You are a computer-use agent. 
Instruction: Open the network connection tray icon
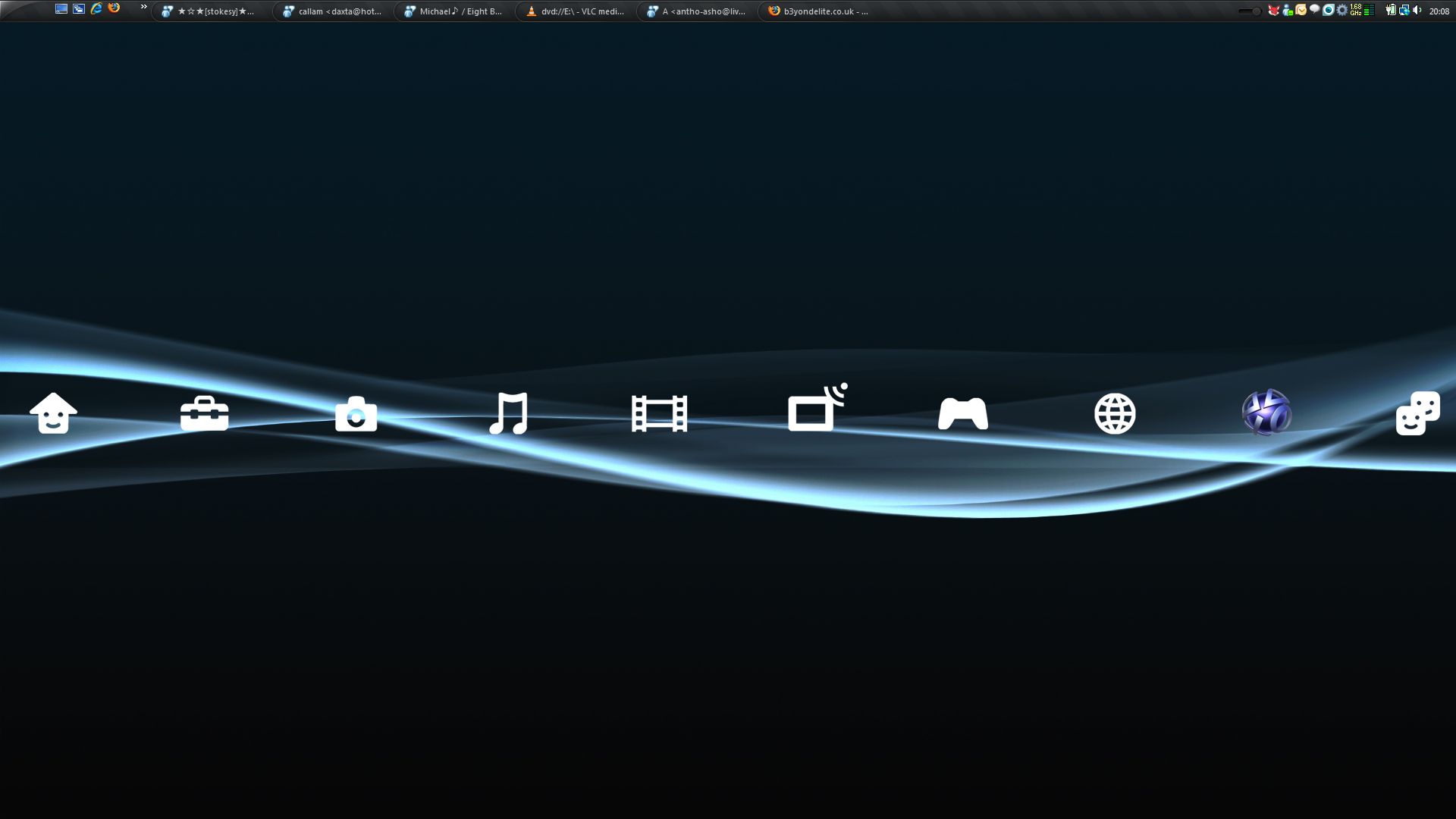pos(1404,11)
